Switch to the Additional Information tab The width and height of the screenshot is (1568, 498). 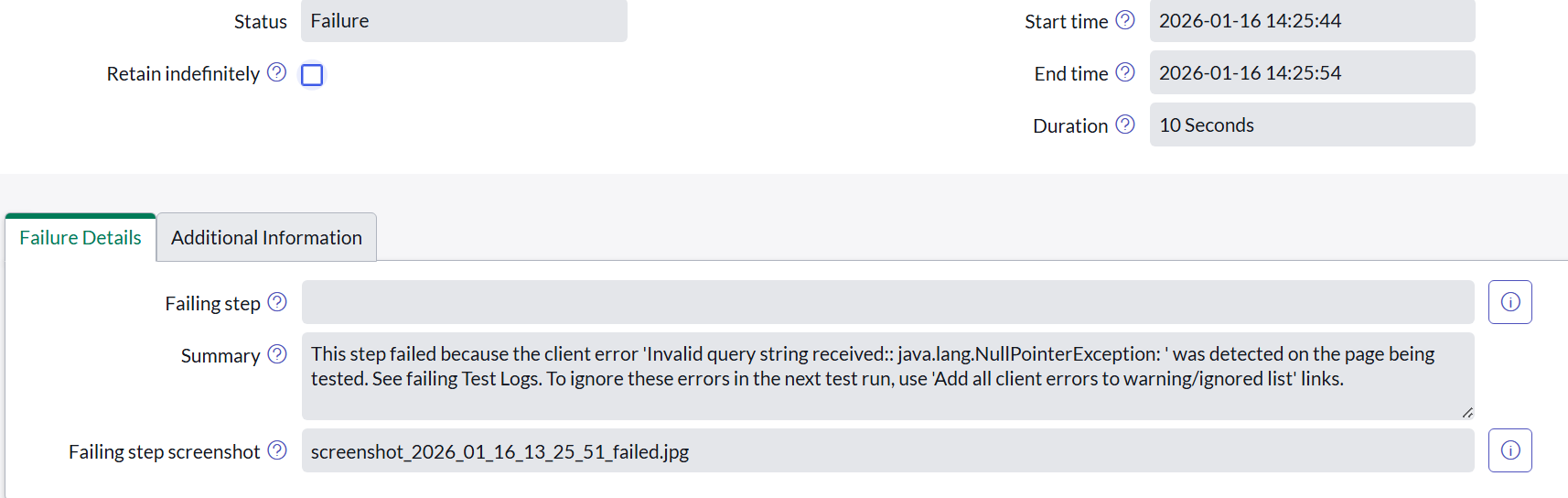tap(266, 238)
